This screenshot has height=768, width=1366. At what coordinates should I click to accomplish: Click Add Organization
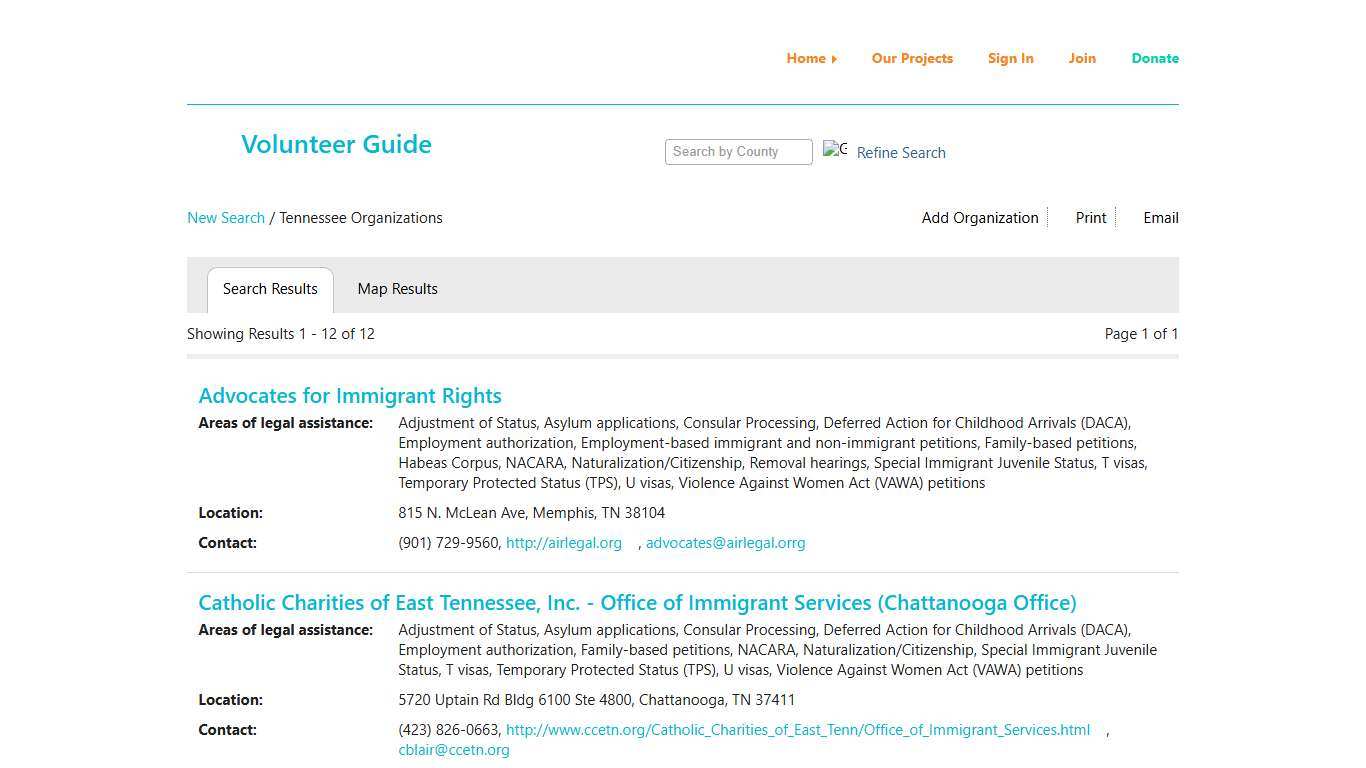pos(979,217)
